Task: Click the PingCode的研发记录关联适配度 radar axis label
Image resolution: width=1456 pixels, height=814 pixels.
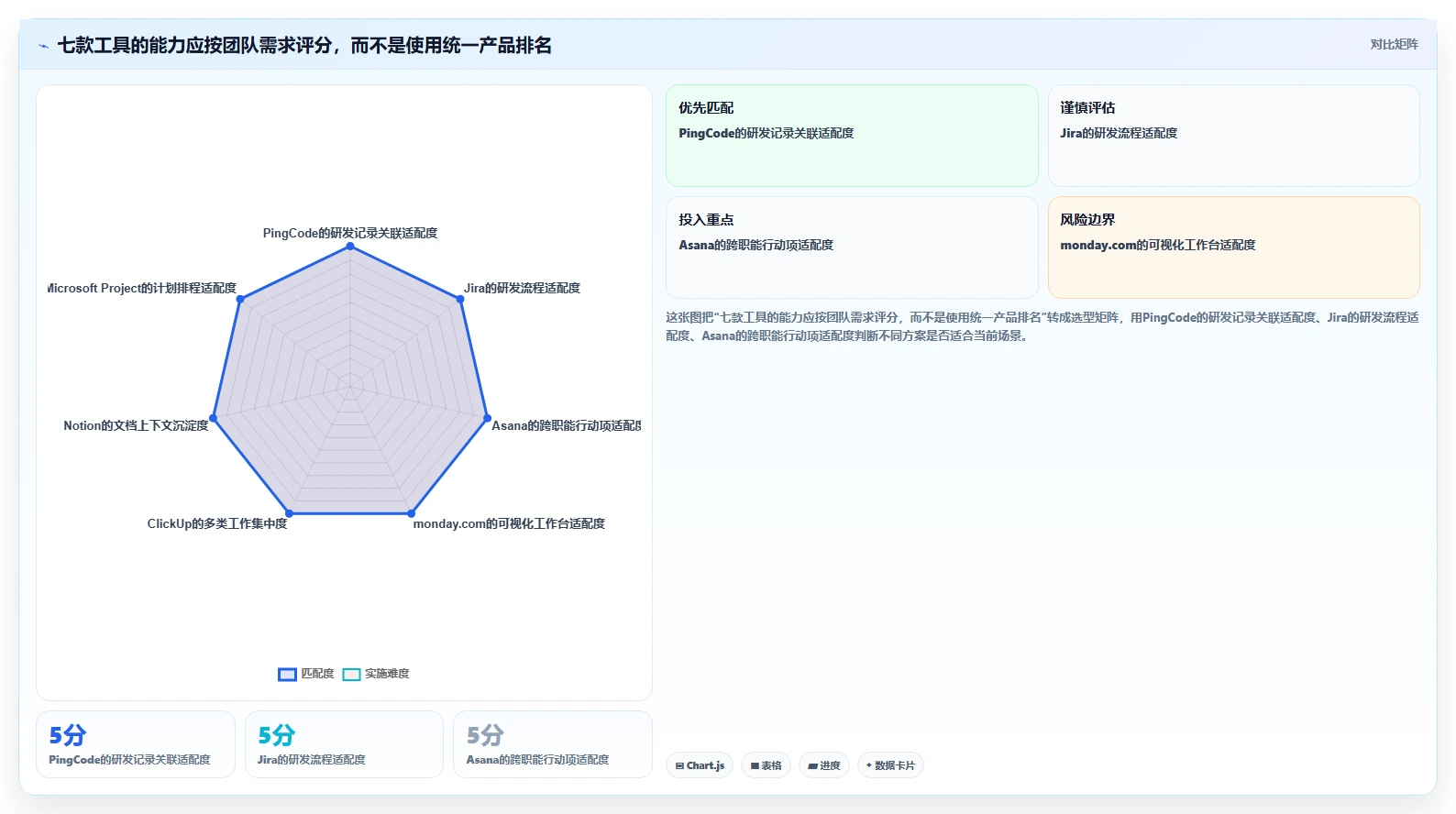Action: pos(350,233)
